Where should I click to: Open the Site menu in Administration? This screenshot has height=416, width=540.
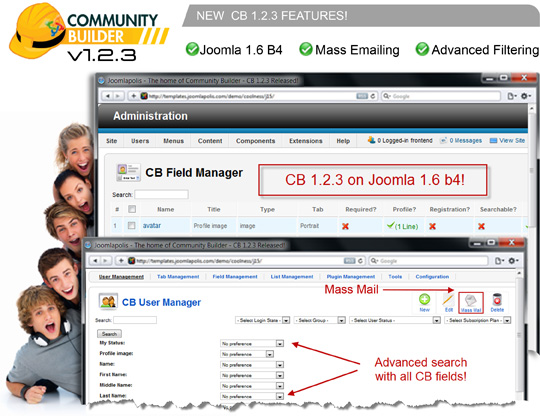[x=112, y=141]
